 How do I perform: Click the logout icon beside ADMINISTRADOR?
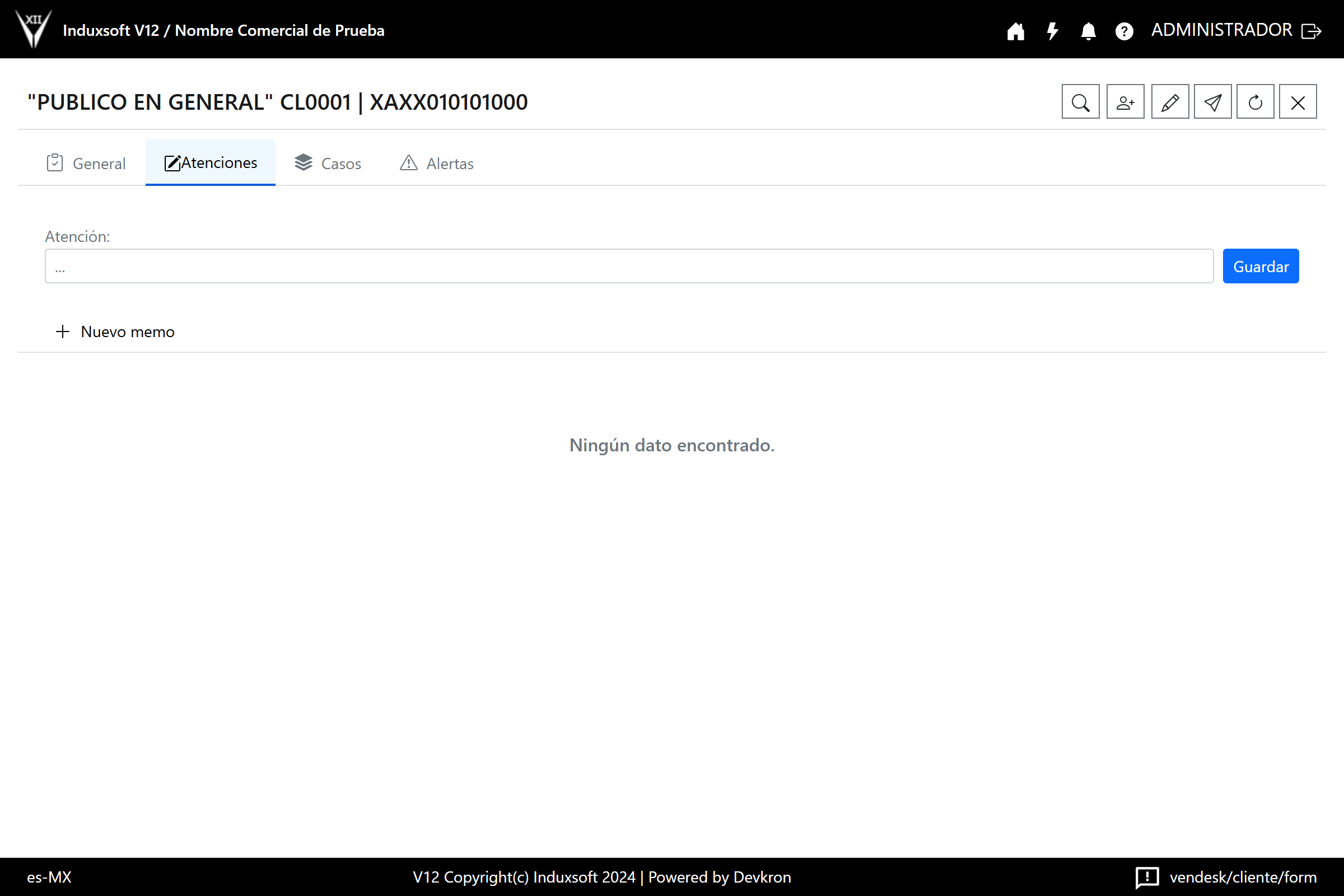coord(1312,31)
